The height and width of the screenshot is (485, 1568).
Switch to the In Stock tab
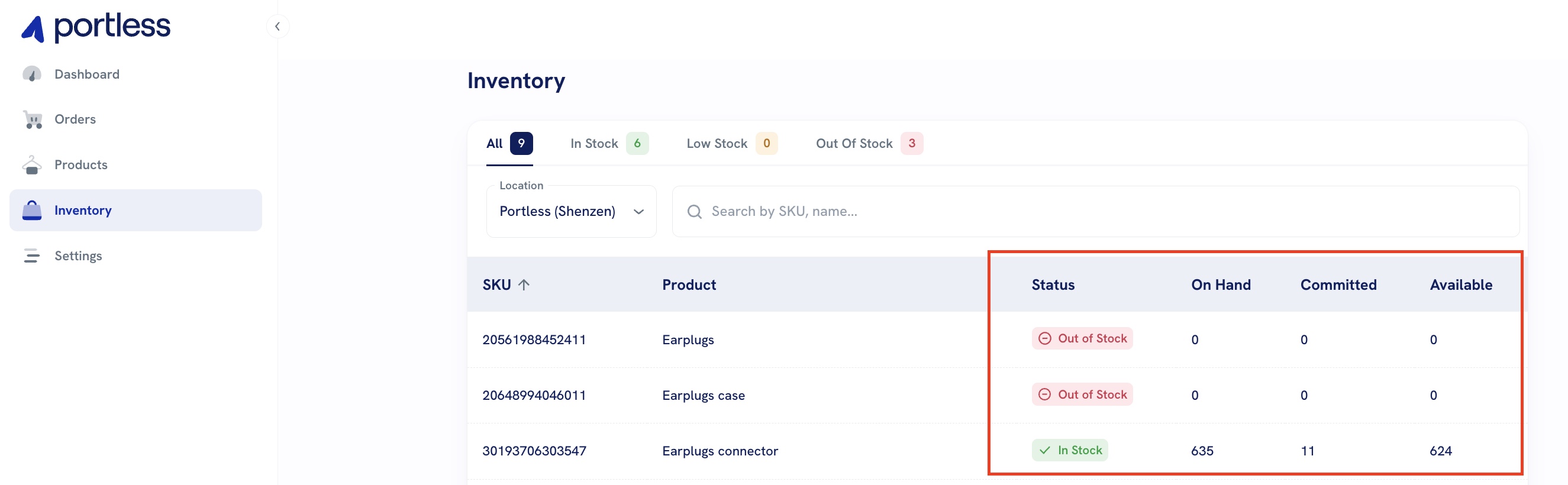click(x=609, y=144)
